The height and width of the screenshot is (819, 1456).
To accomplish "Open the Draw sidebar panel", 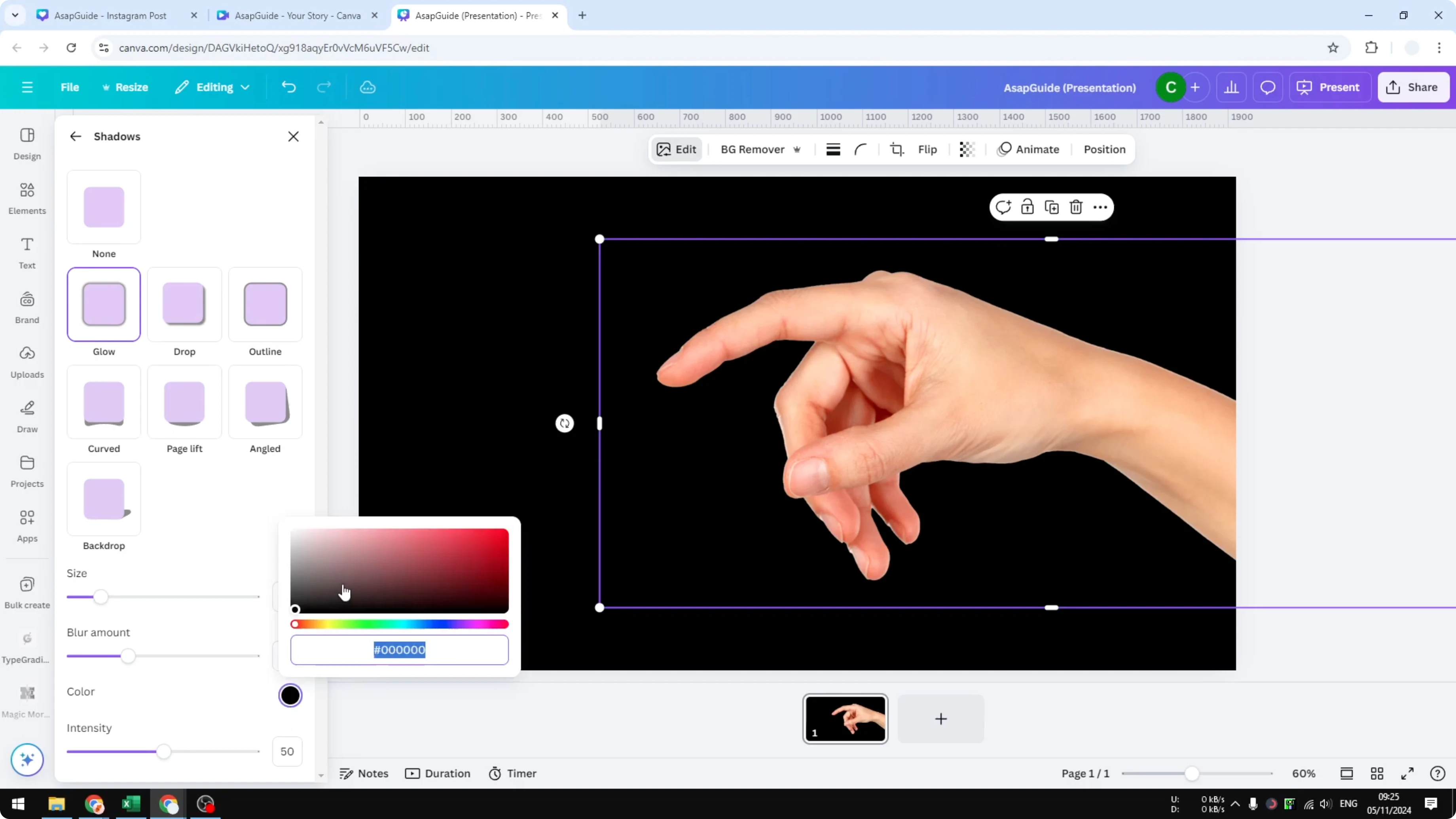I will pyautogui.click(x=27, y=416).
